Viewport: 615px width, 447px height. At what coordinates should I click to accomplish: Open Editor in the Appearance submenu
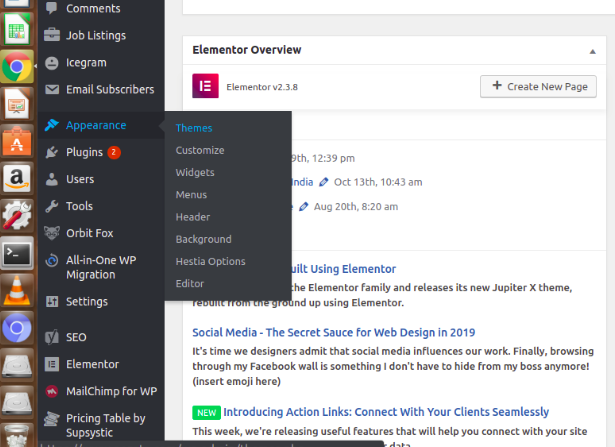coord(190,283)
